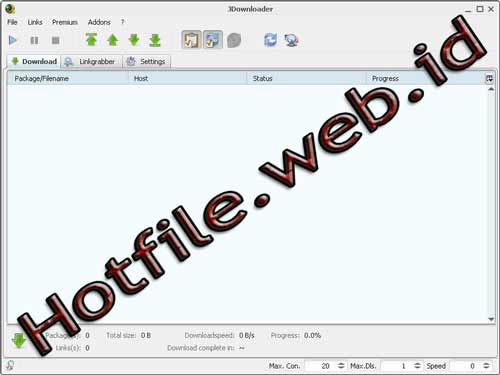Open the File menu
This screenshot has height=375, width=500.
coord(12,22)
